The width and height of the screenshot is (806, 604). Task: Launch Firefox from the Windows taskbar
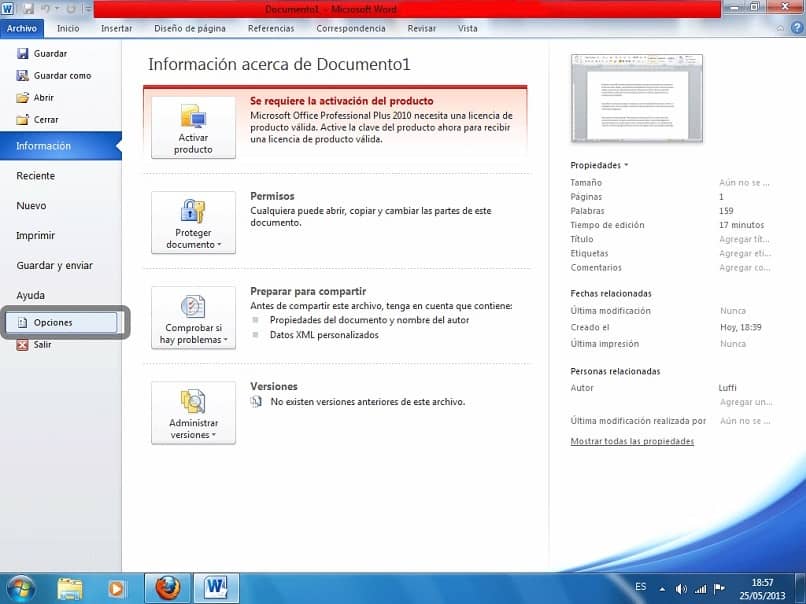point(167,587)
